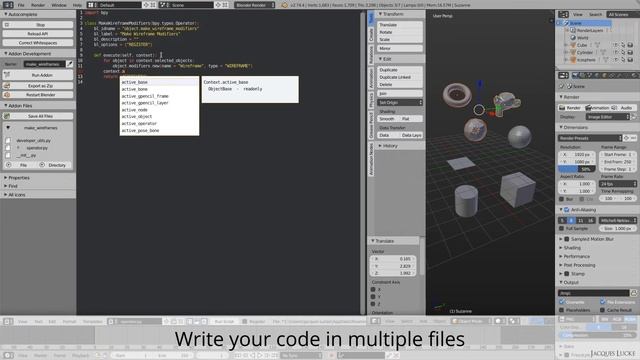Collapse the Addon Files panel
640x360 pixels.
pos(6,105)
